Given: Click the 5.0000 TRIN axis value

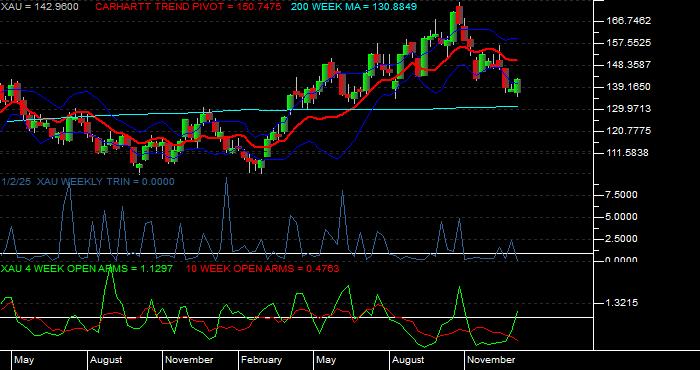Looking at the screenshot, I should [x=621, y=217].
